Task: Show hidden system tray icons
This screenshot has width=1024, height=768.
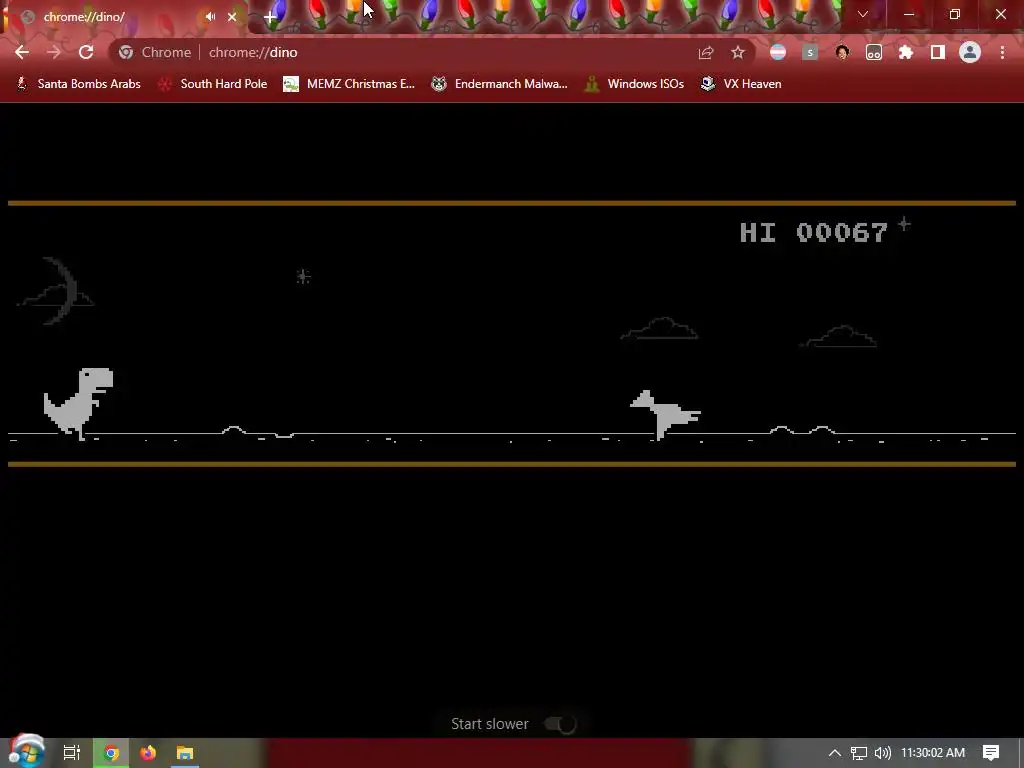Action: [835, 753]
